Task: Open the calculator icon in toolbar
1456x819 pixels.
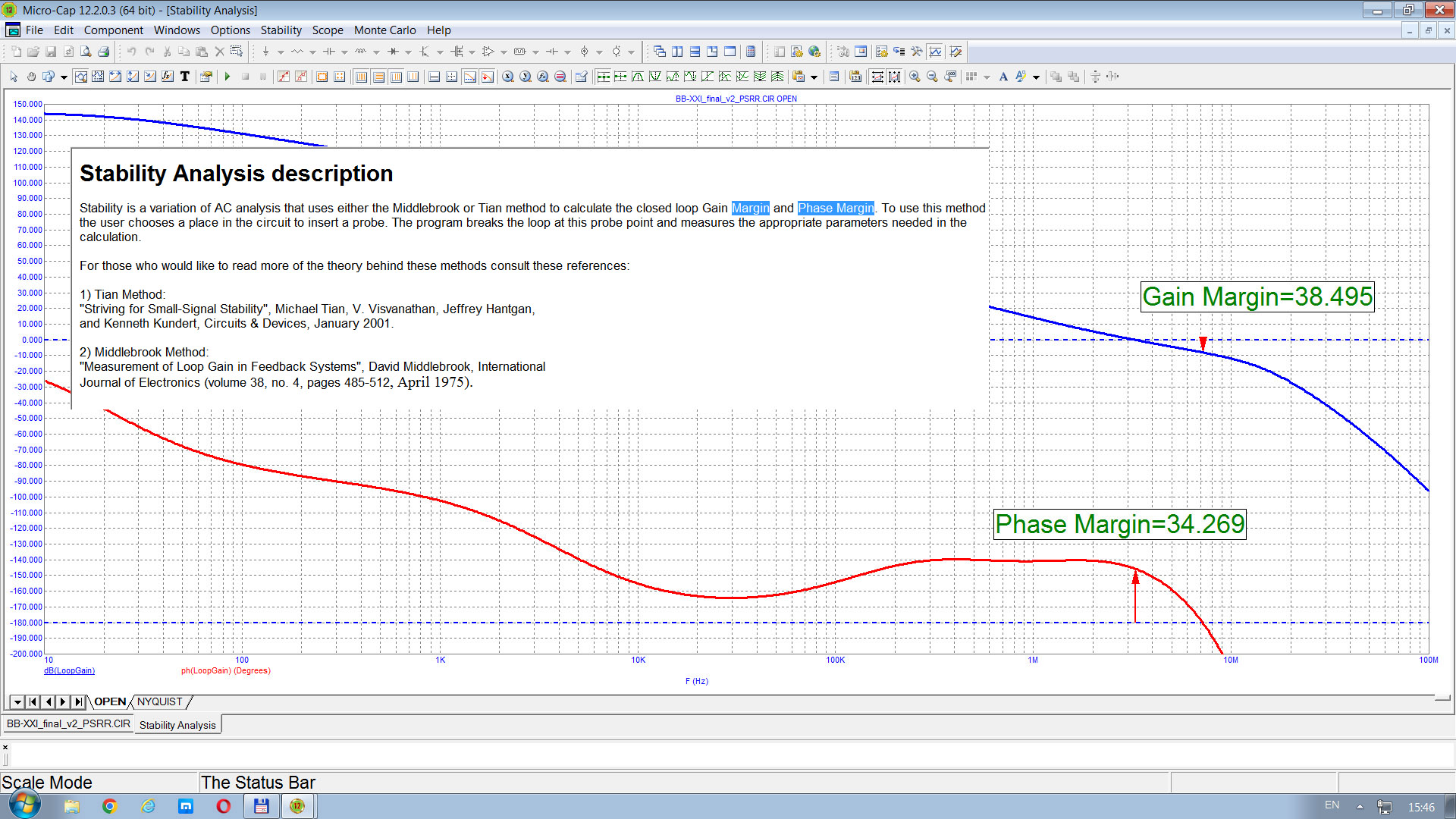Action: (750, 52)
